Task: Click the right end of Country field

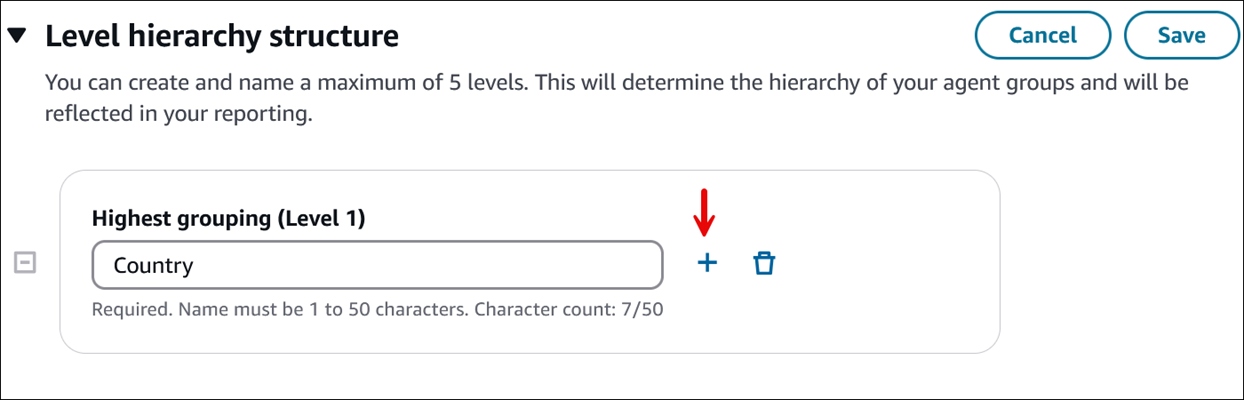Action: coord(640,265)
